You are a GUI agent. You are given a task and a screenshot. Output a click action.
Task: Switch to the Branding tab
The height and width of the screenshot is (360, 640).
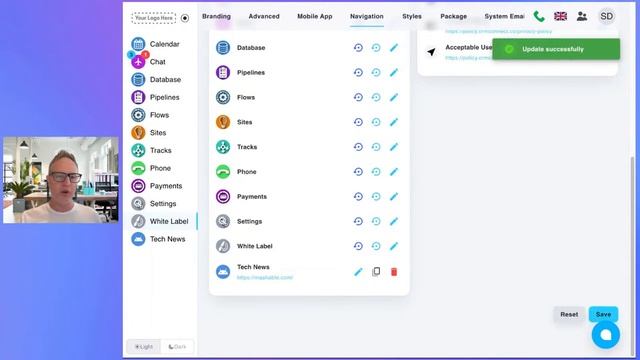pos(216,16)
